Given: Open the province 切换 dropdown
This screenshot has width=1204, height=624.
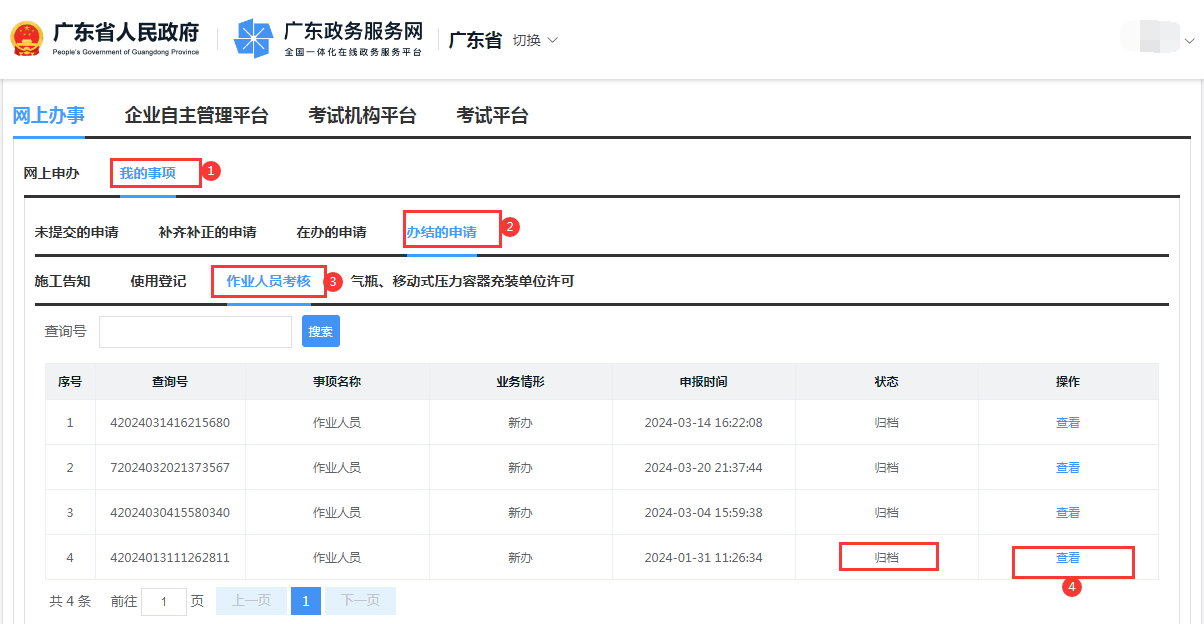Looking at the screenshot, I should click(535, 40).
